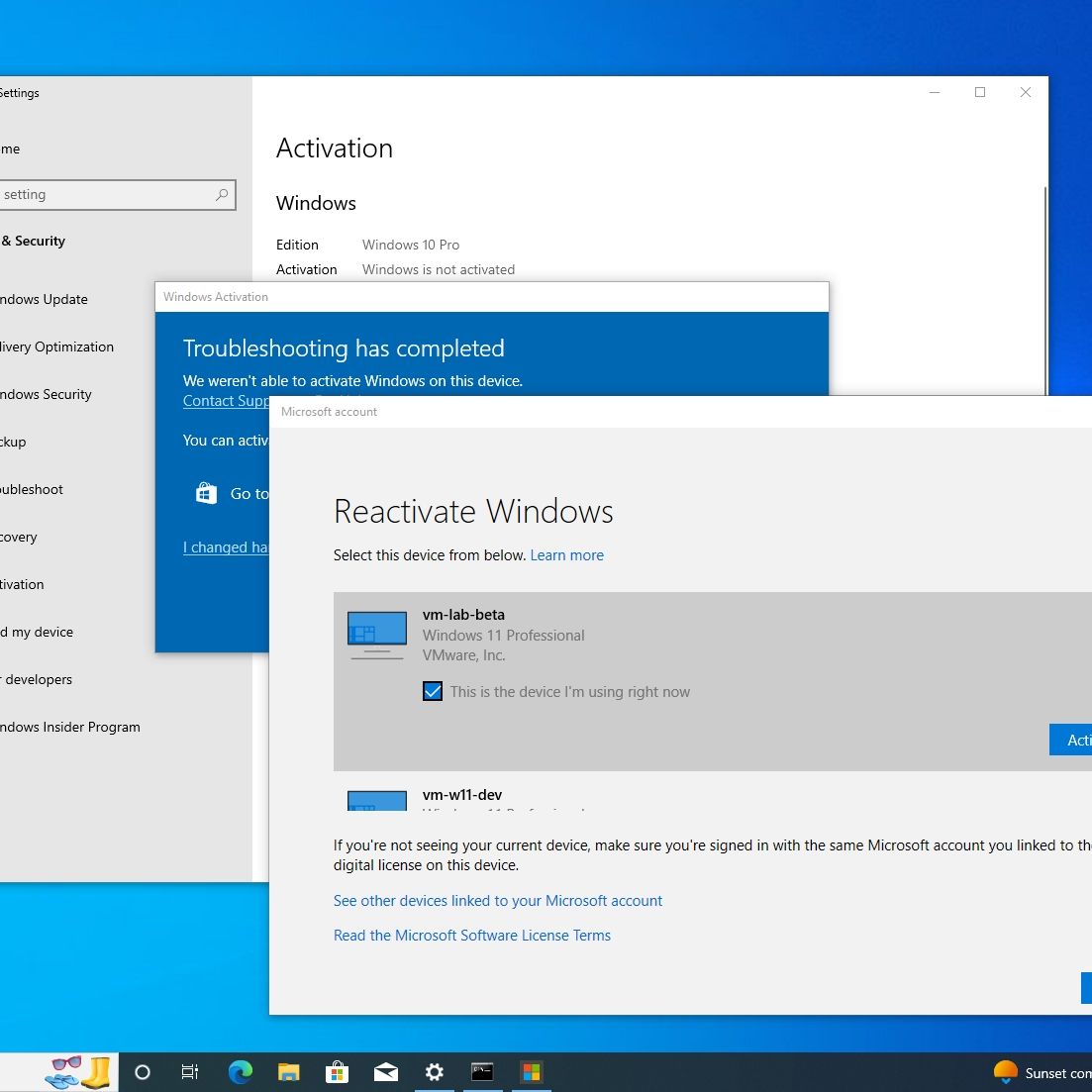Open the 'Learn more' link
Screen dimensions: 1092x1092
(566, 555)
